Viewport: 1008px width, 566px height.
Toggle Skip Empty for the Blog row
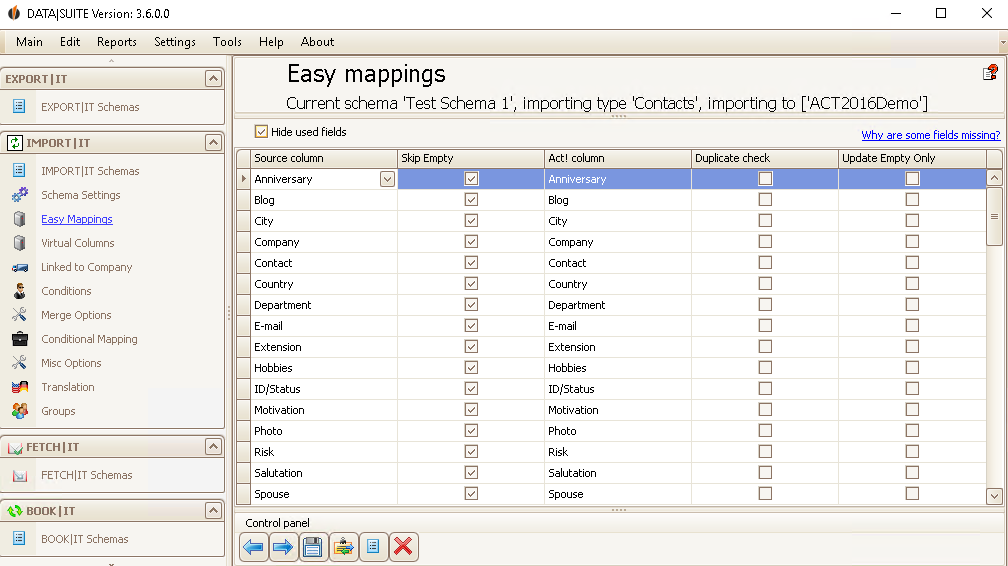[x=471, y=199]
